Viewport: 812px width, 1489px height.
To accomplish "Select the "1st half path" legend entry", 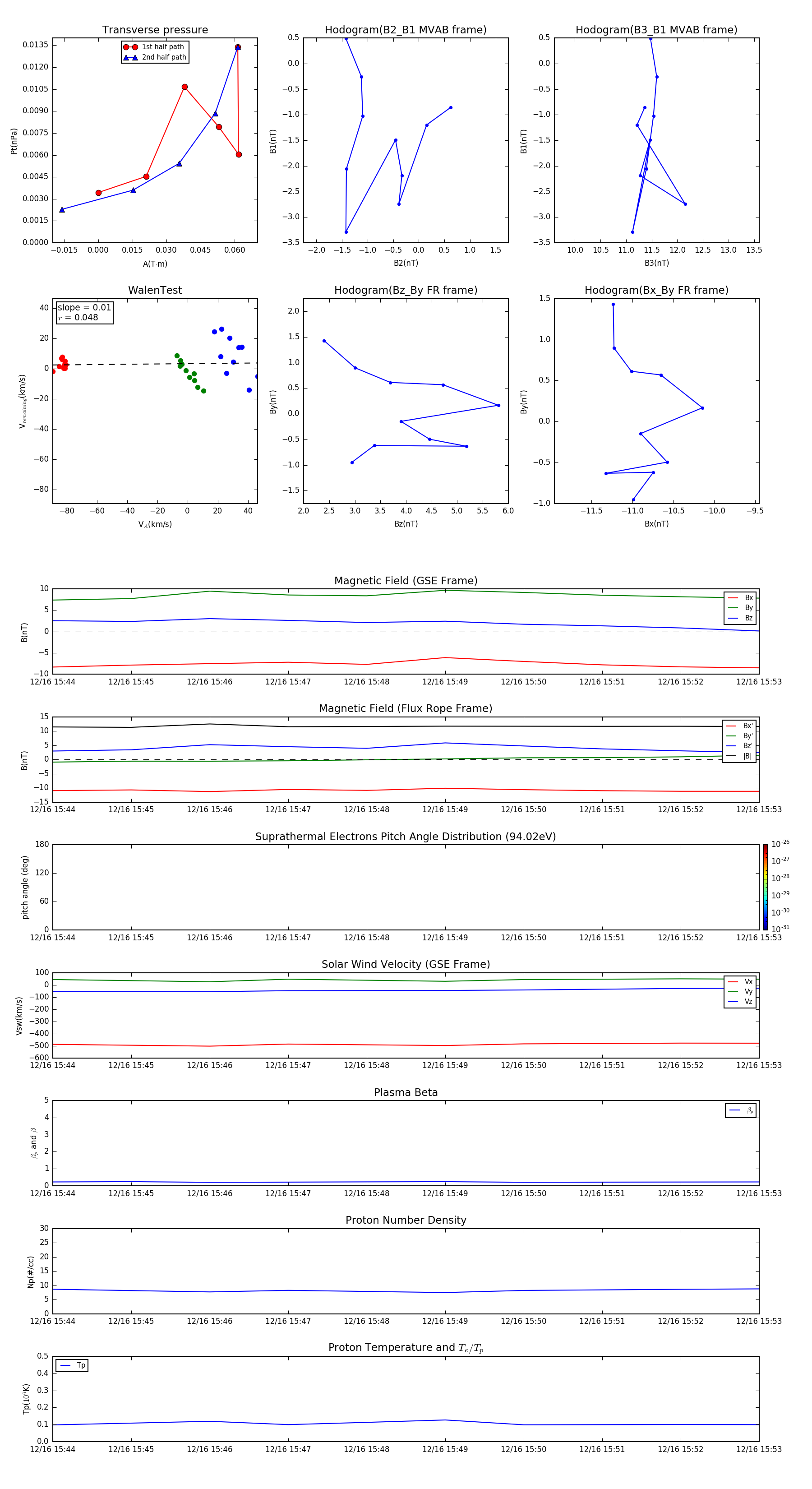I will click(x=154, y=47).
